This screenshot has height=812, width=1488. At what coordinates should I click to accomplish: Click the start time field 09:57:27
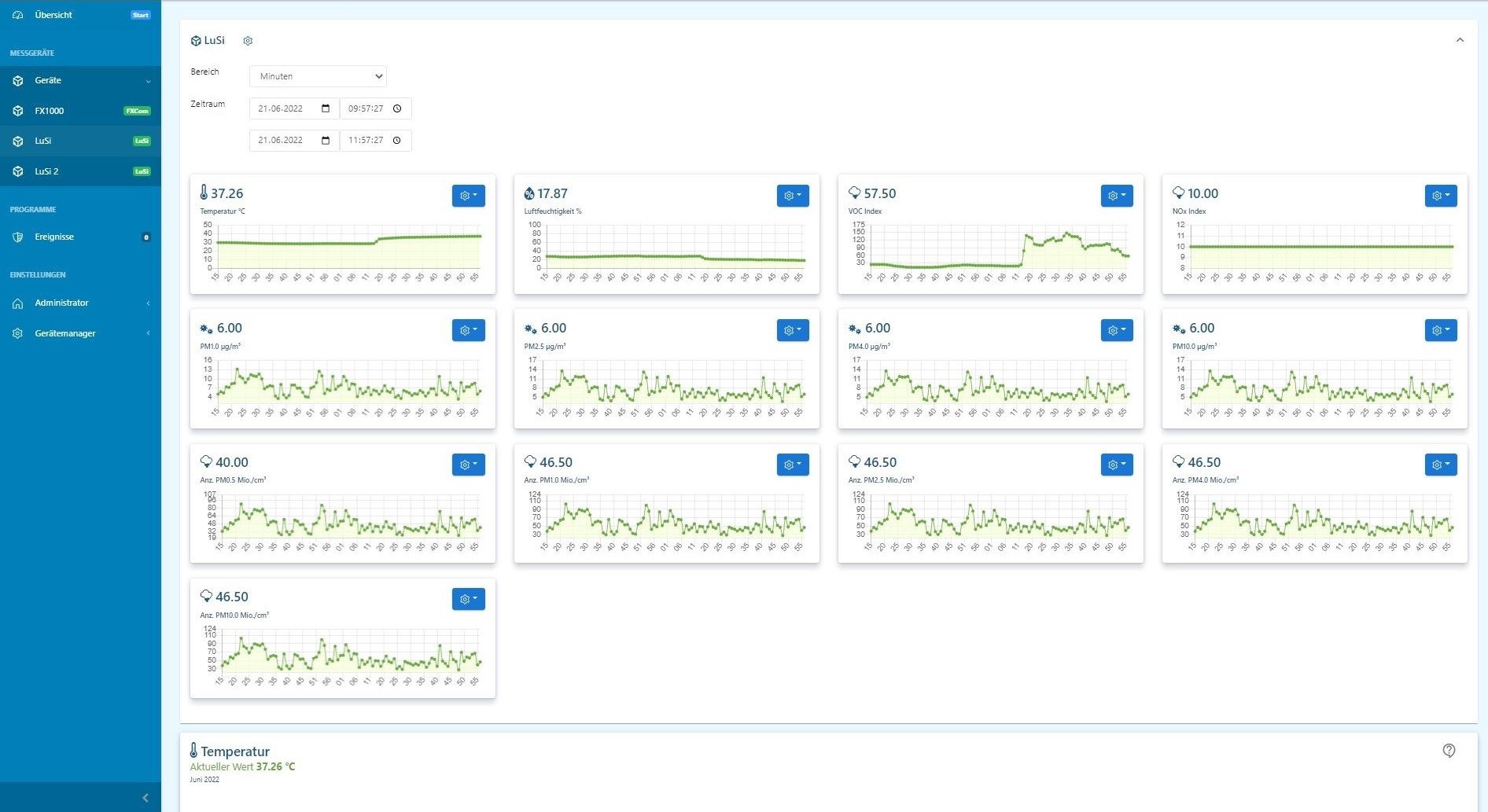(x=376, y=108)
